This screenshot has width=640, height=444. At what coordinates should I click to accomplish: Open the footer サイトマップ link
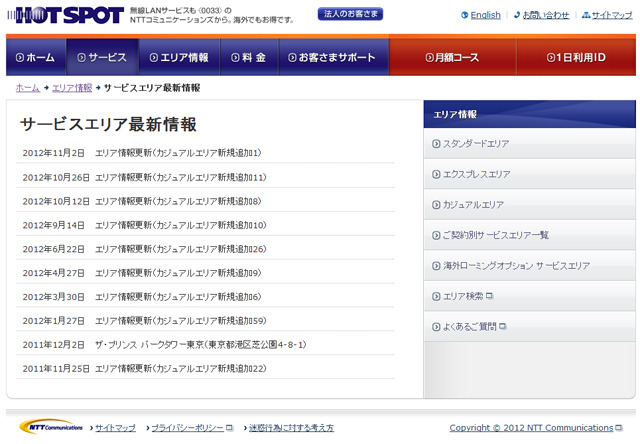(116, 428)
